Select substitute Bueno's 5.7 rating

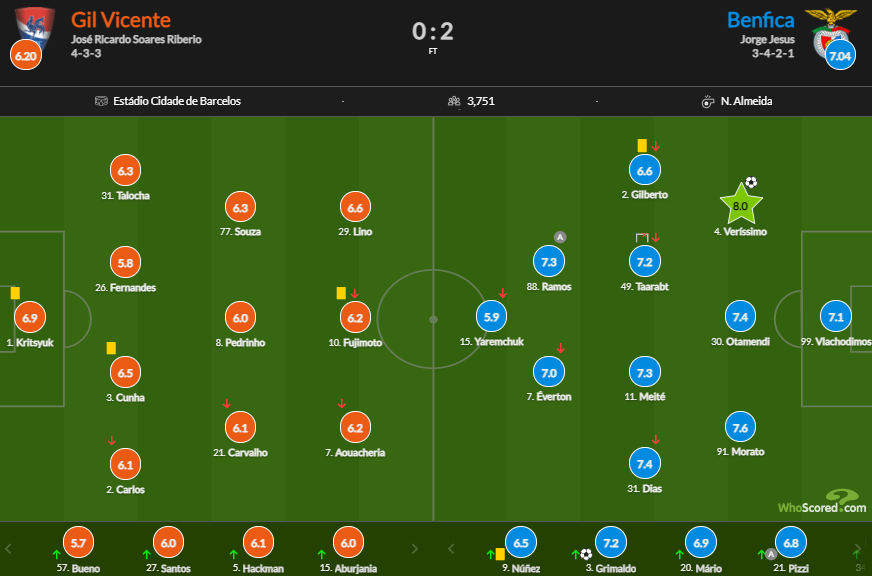click(78, 542)
